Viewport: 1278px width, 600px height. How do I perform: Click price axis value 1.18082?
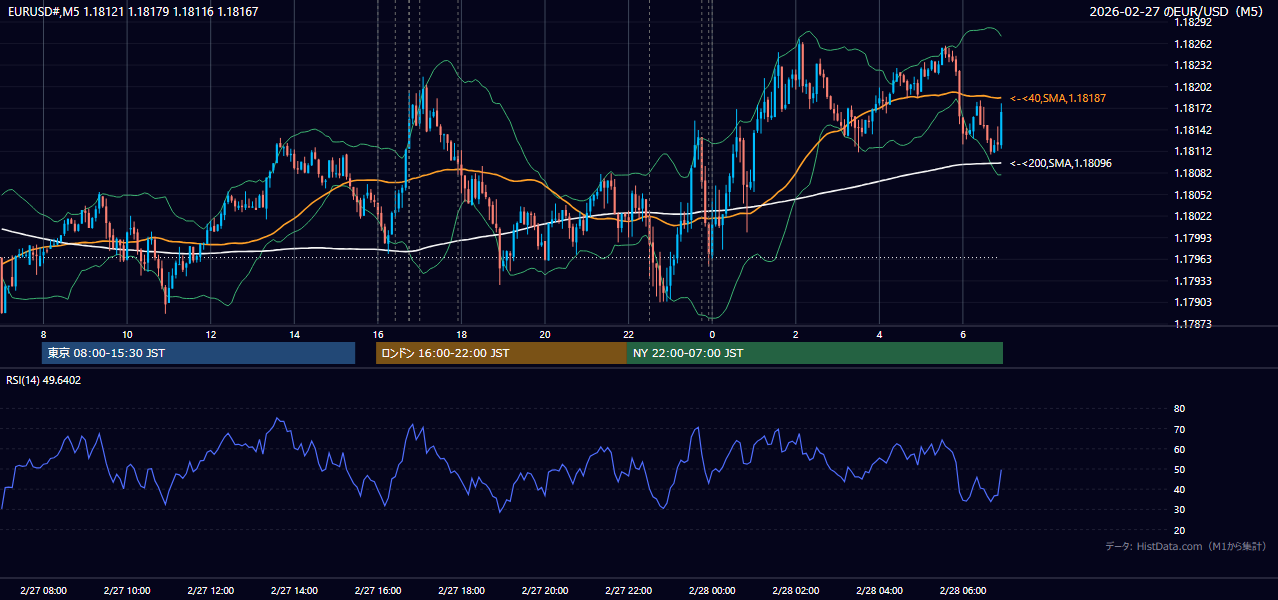point(1192,173)
